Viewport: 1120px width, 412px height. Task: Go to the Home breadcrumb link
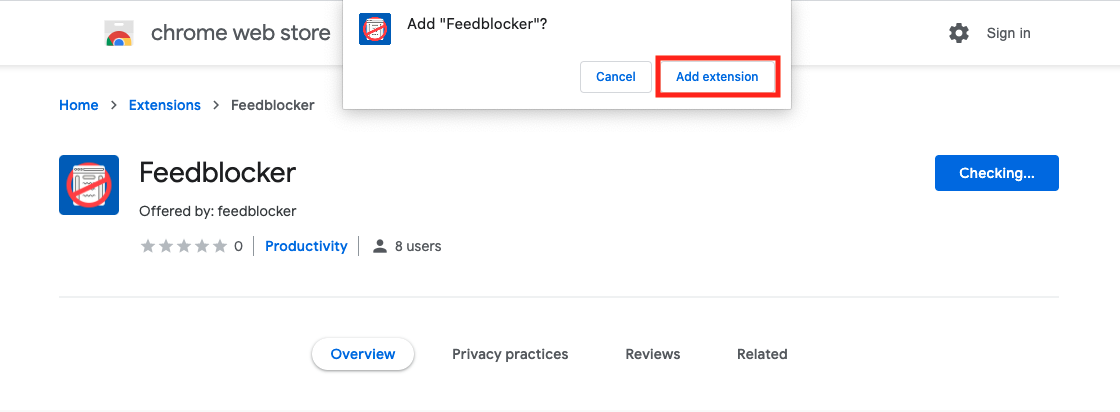(79, 105)
